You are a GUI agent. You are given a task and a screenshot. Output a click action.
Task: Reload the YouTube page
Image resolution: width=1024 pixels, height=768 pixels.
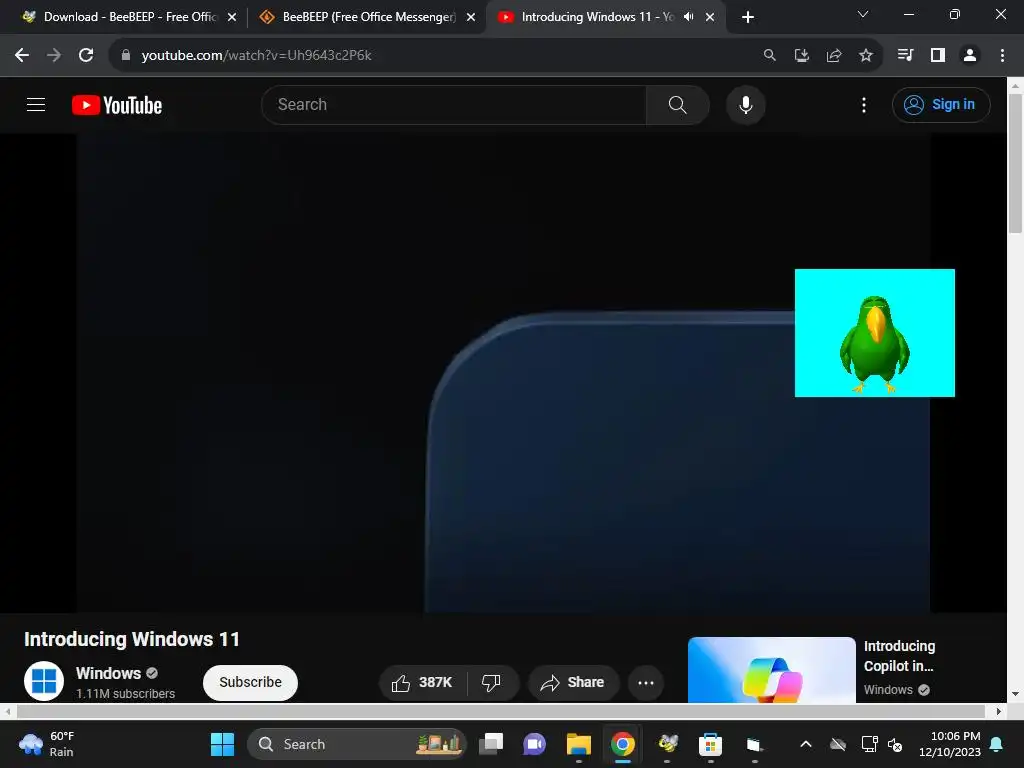coord(86,56)
